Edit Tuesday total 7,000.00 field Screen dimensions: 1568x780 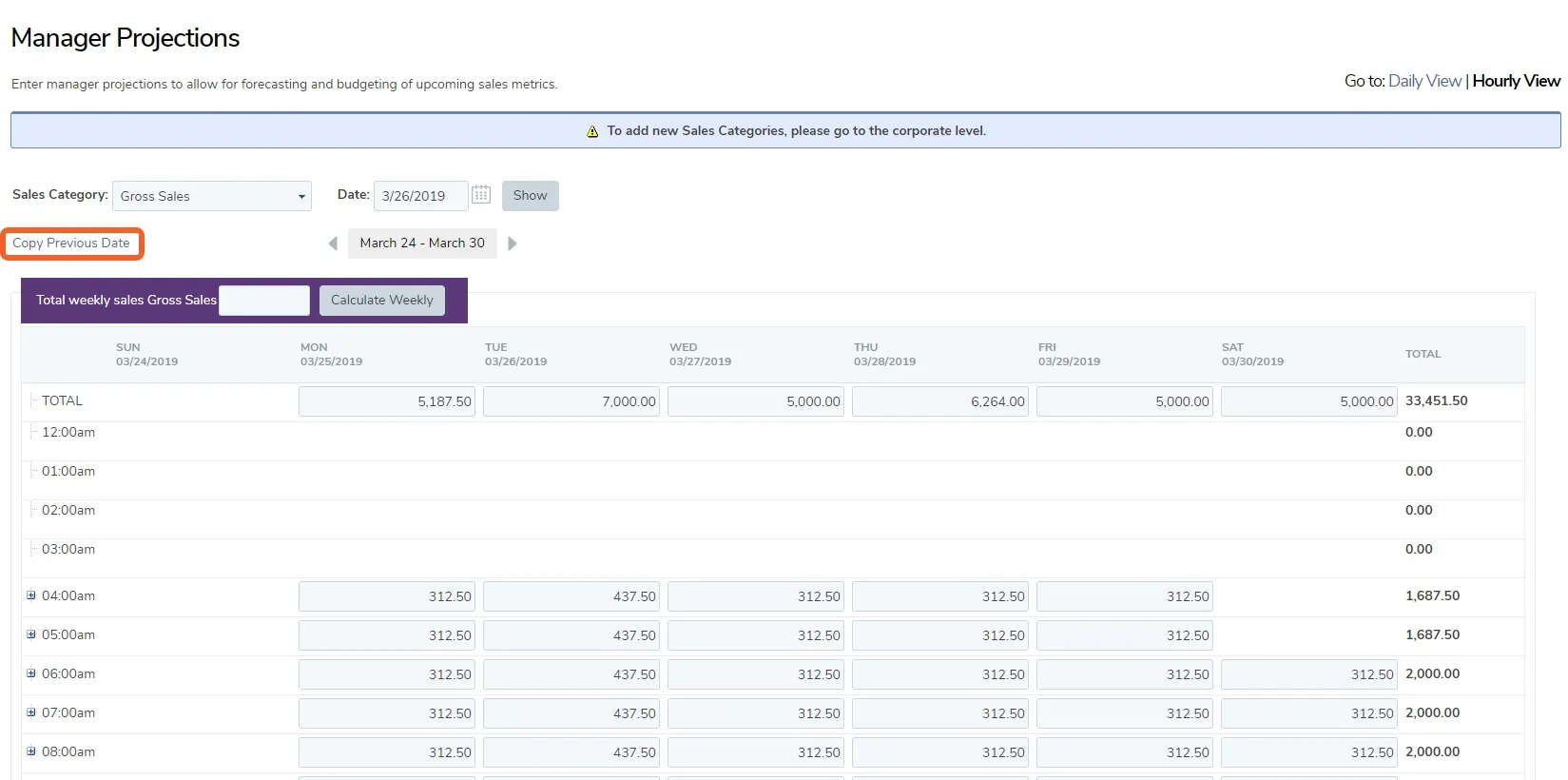click(571, 401)
